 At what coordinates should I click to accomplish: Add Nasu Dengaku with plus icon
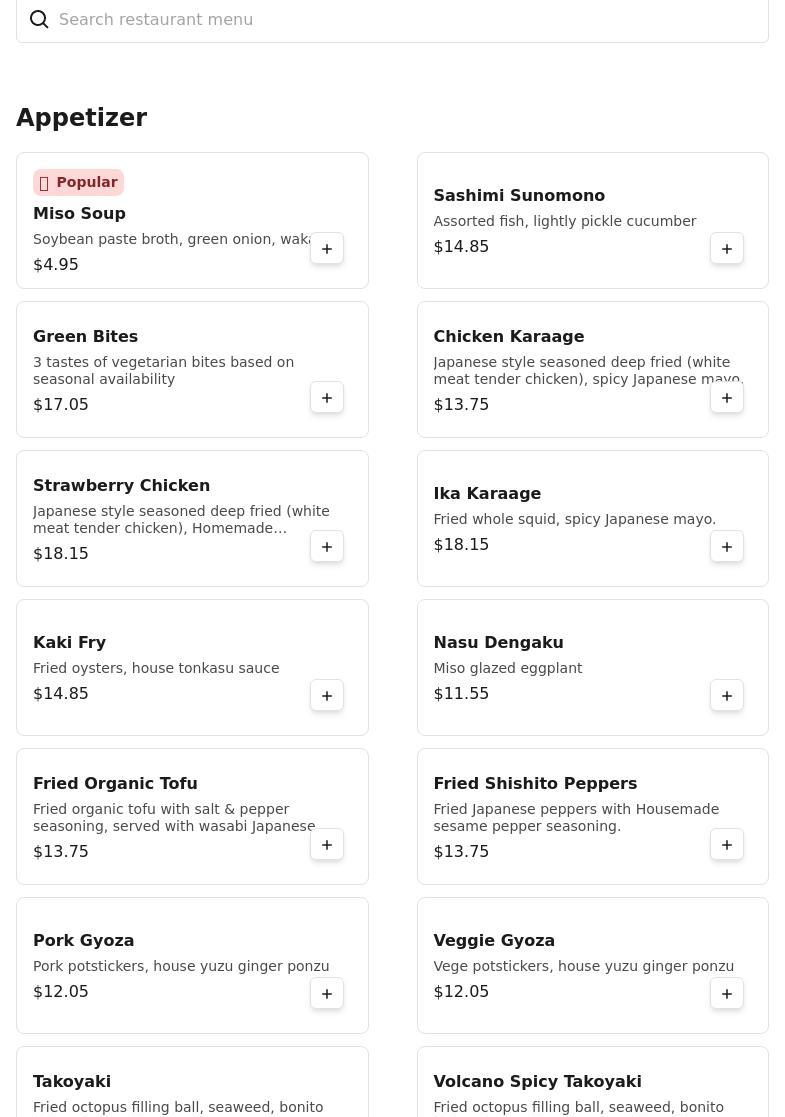pos(727,695)
